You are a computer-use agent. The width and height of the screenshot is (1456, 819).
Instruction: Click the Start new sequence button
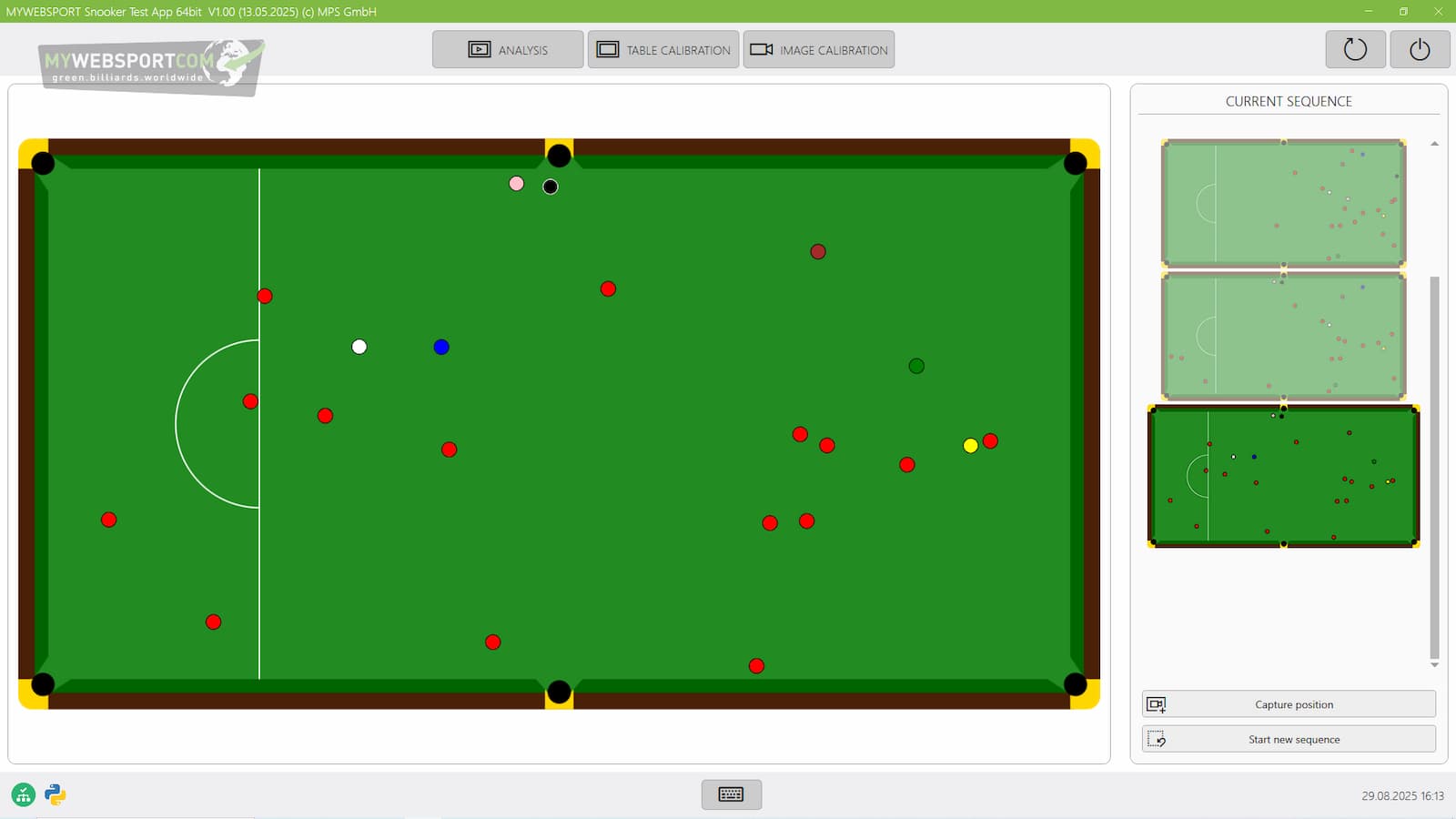pos(1293,739)
